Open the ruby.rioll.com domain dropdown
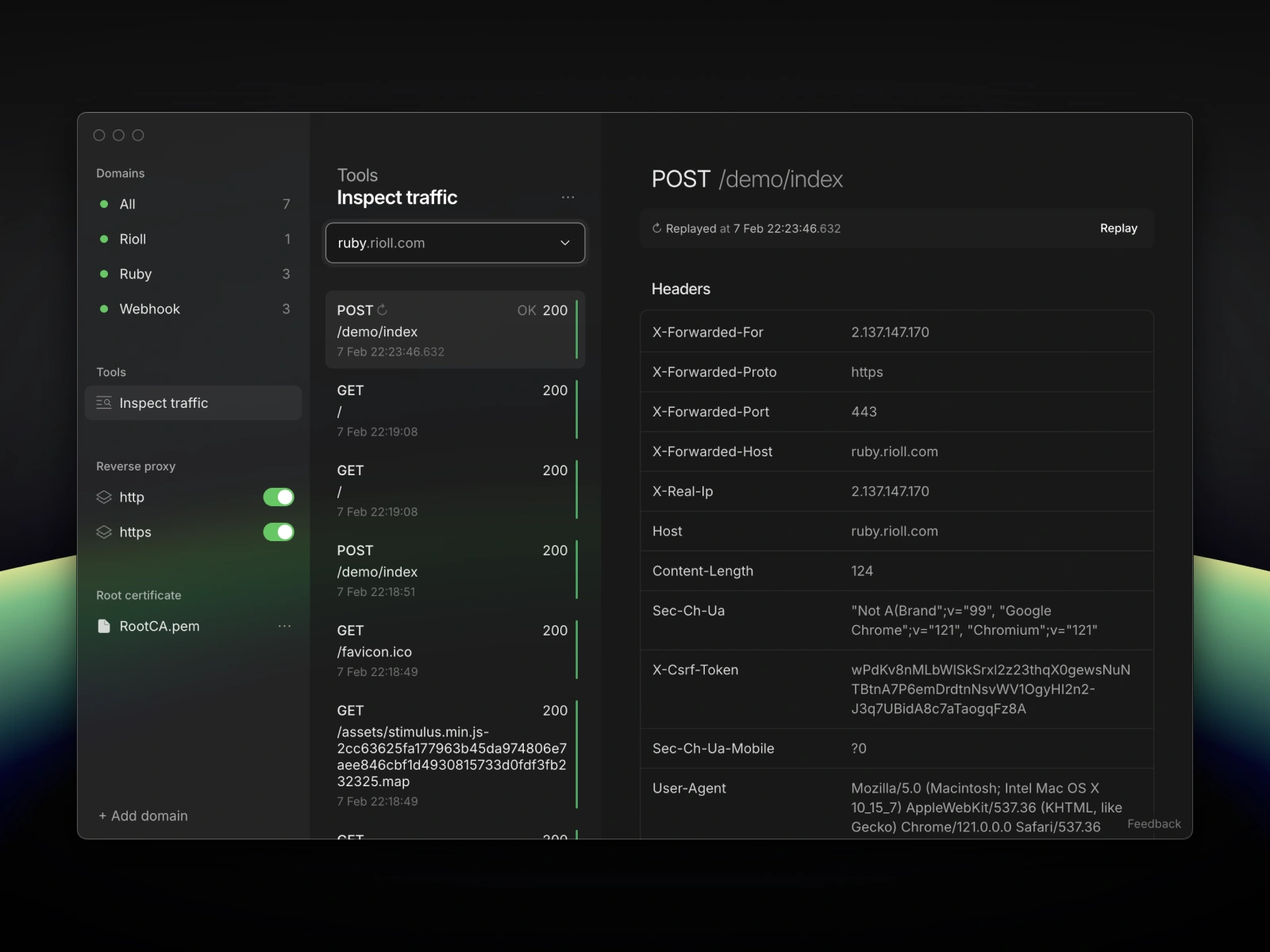1270x952 pixels. coord(455,243)
